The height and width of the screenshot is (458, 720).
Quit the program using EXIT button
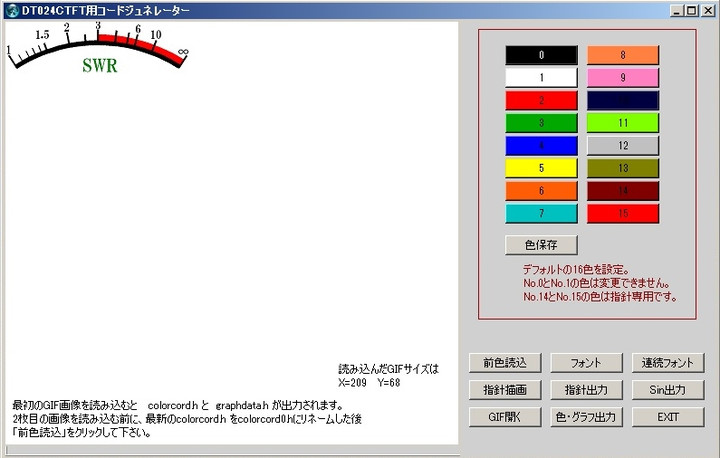pos(668,417)
